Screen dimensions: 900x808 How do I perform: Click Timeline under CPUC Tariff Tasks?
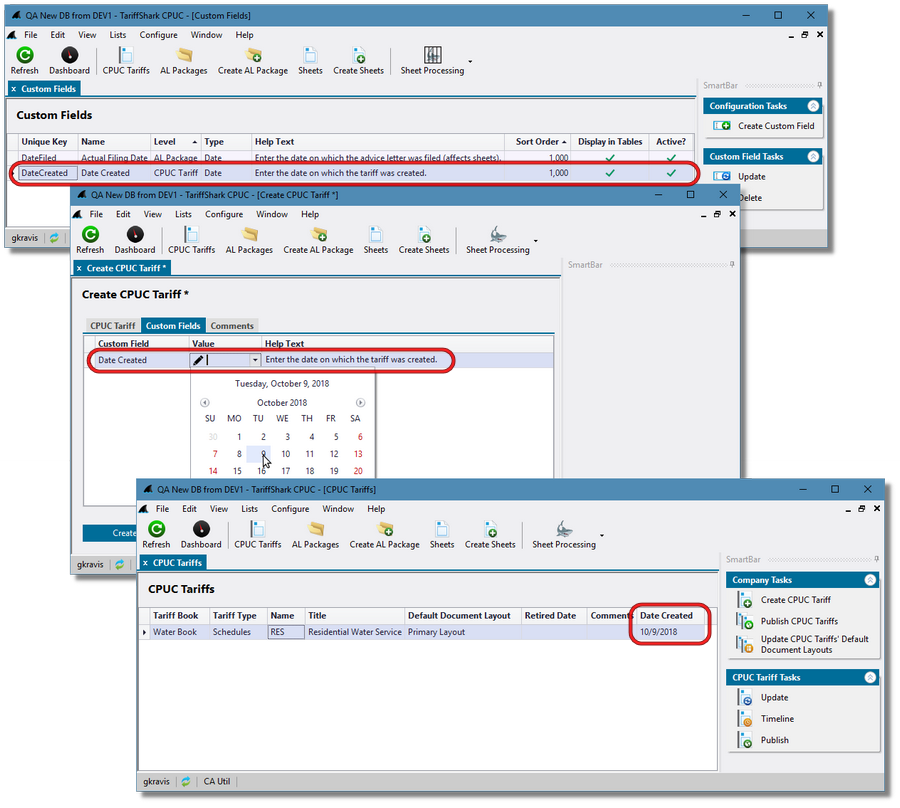[x=766, y=718]
